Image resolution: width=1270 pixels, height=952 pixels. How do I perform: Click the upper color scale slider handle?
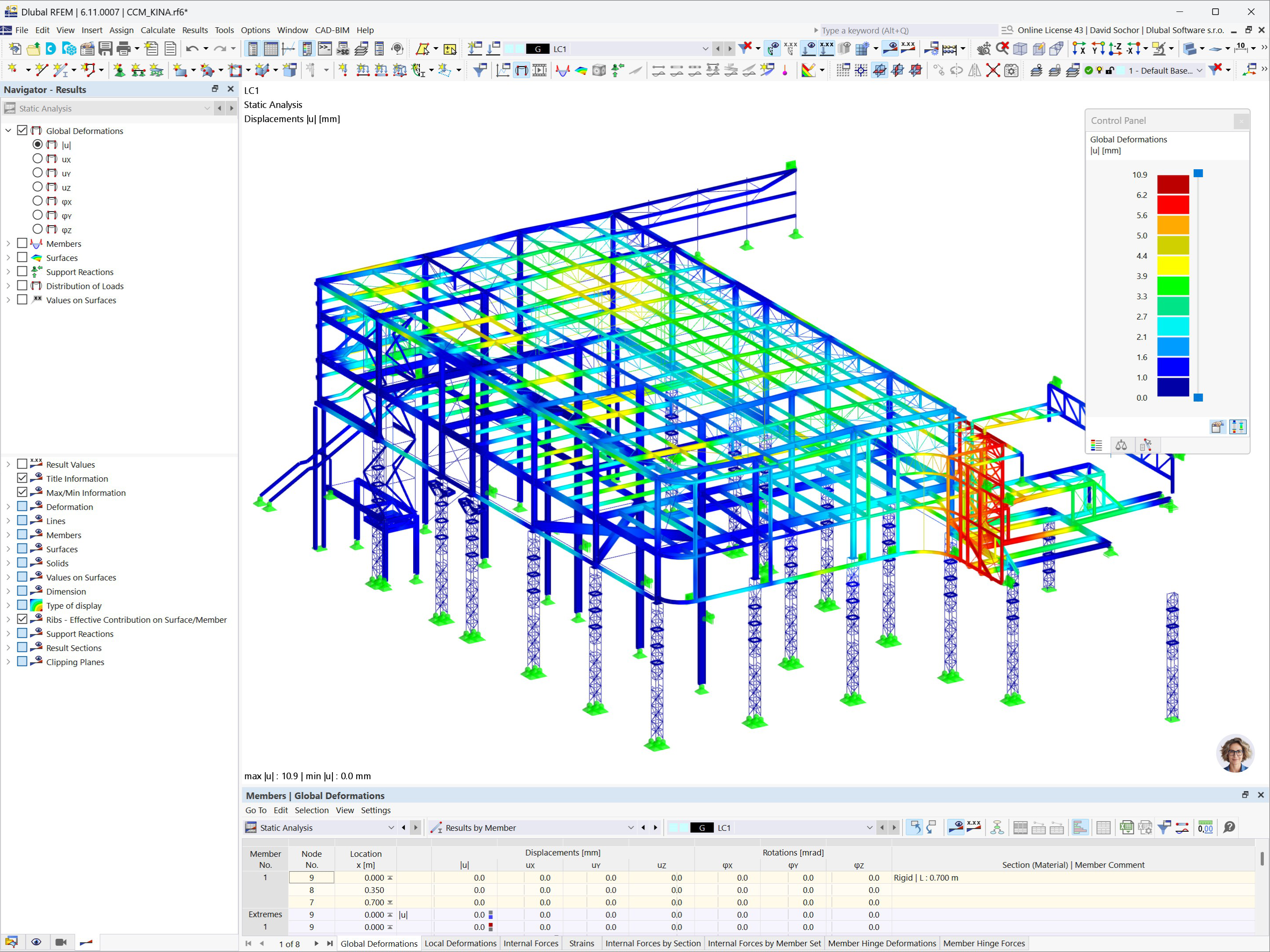1198,173
